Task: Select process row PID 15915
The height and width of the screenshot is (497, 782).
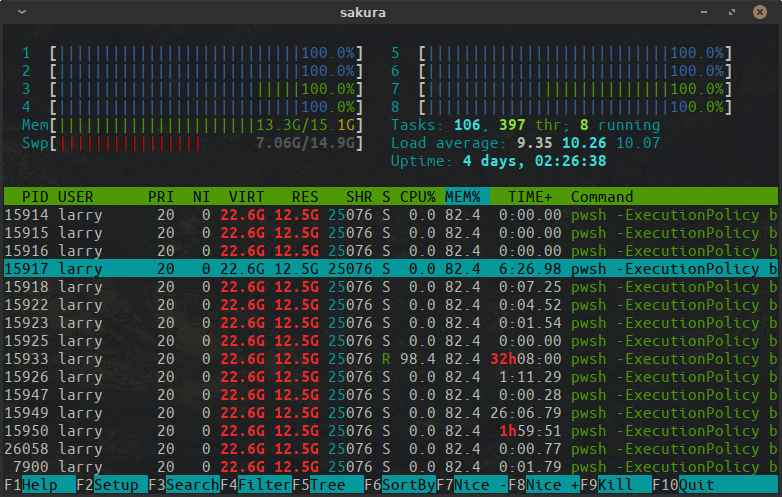Action: pyautogui.click(x=391, y=233)
